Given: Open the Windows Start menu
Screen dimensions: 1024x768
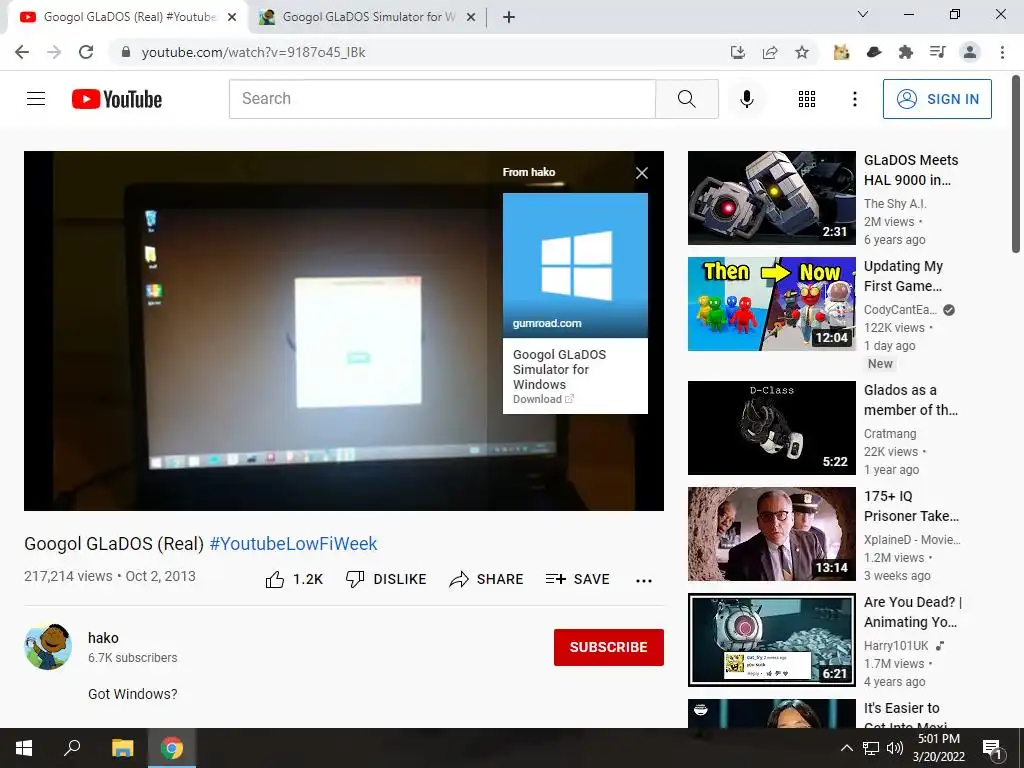Looking at the screenshot, I should tap(24, 748).
